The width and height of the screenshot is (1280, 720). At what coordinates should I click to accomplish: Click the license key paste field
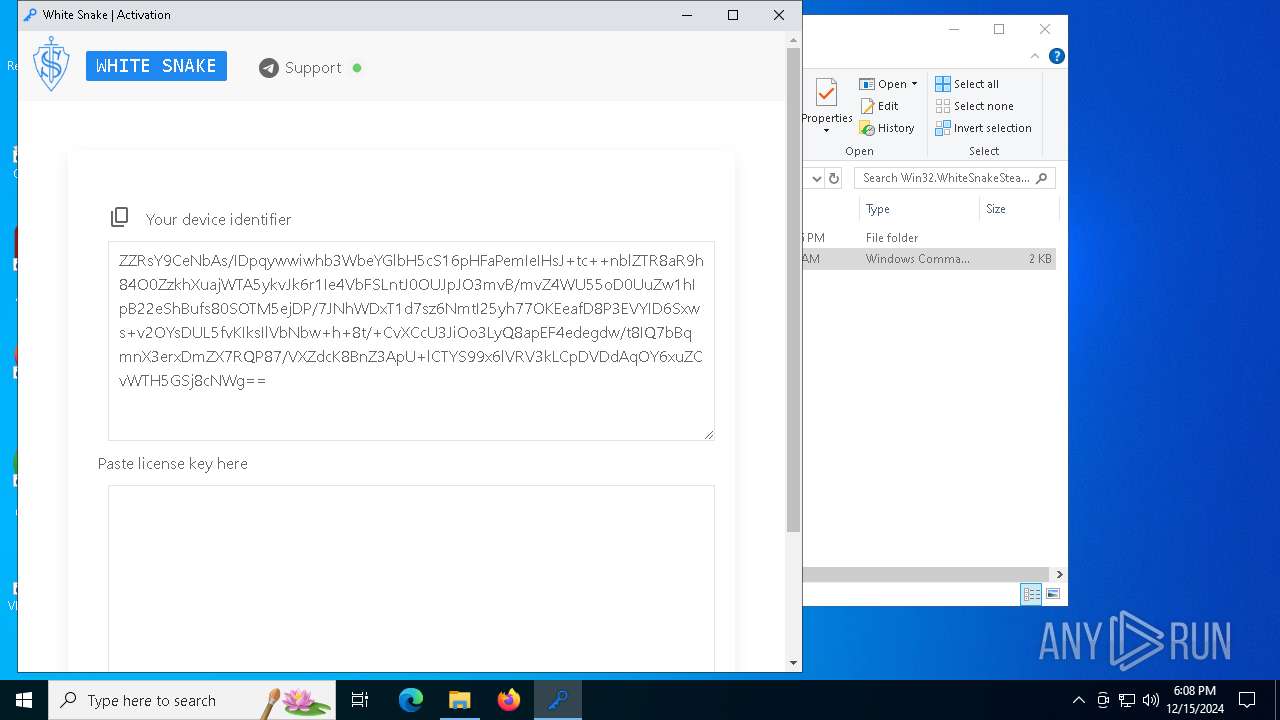pos(411,578)
